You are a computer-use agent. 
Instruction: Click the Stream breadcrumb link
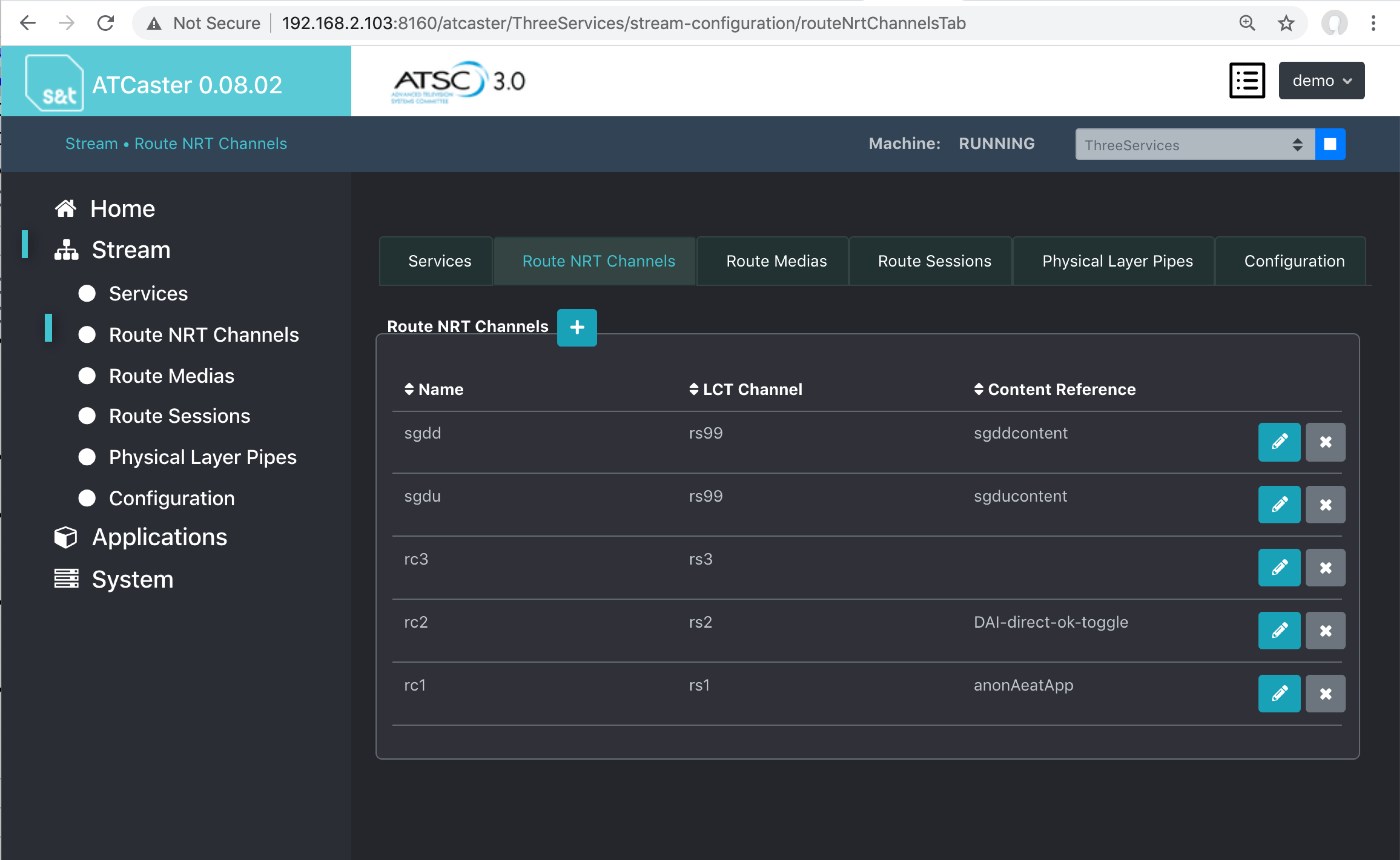click(x=91, y=143)
